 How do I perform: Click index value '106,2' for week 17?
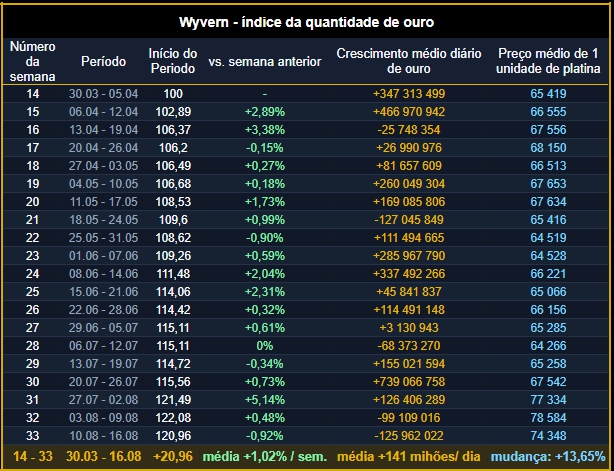(x=173, y=148)
